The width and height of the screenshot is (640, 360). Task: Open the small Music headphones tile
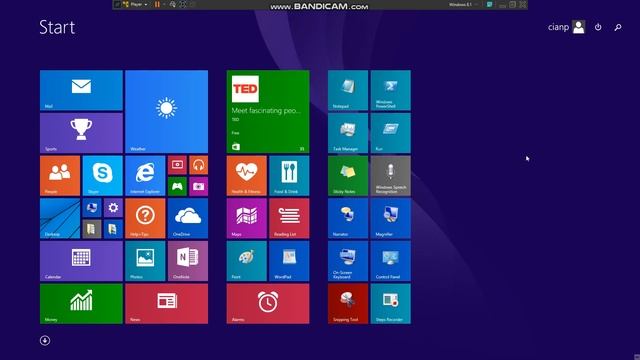(198, 165)
